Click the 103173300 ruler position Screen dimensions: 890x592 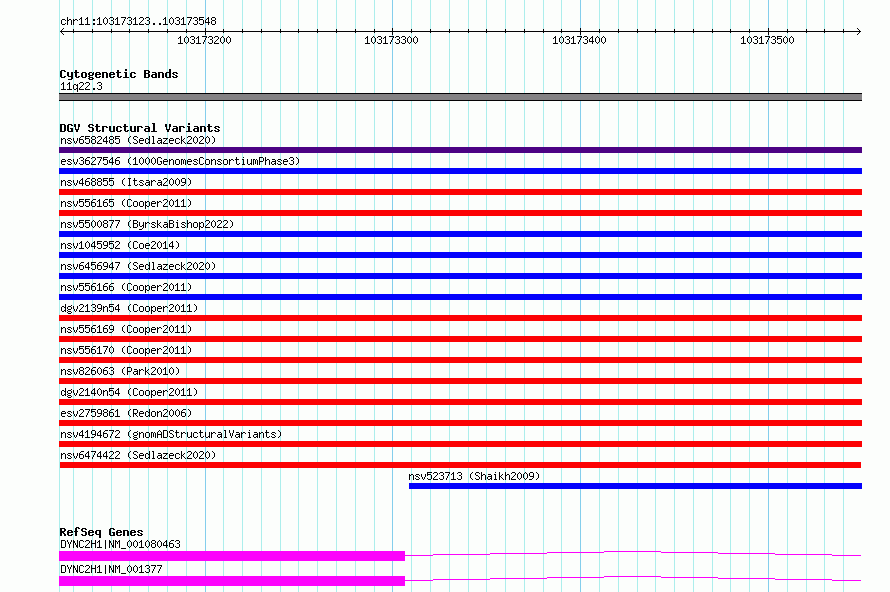click(x=391, y=40)
